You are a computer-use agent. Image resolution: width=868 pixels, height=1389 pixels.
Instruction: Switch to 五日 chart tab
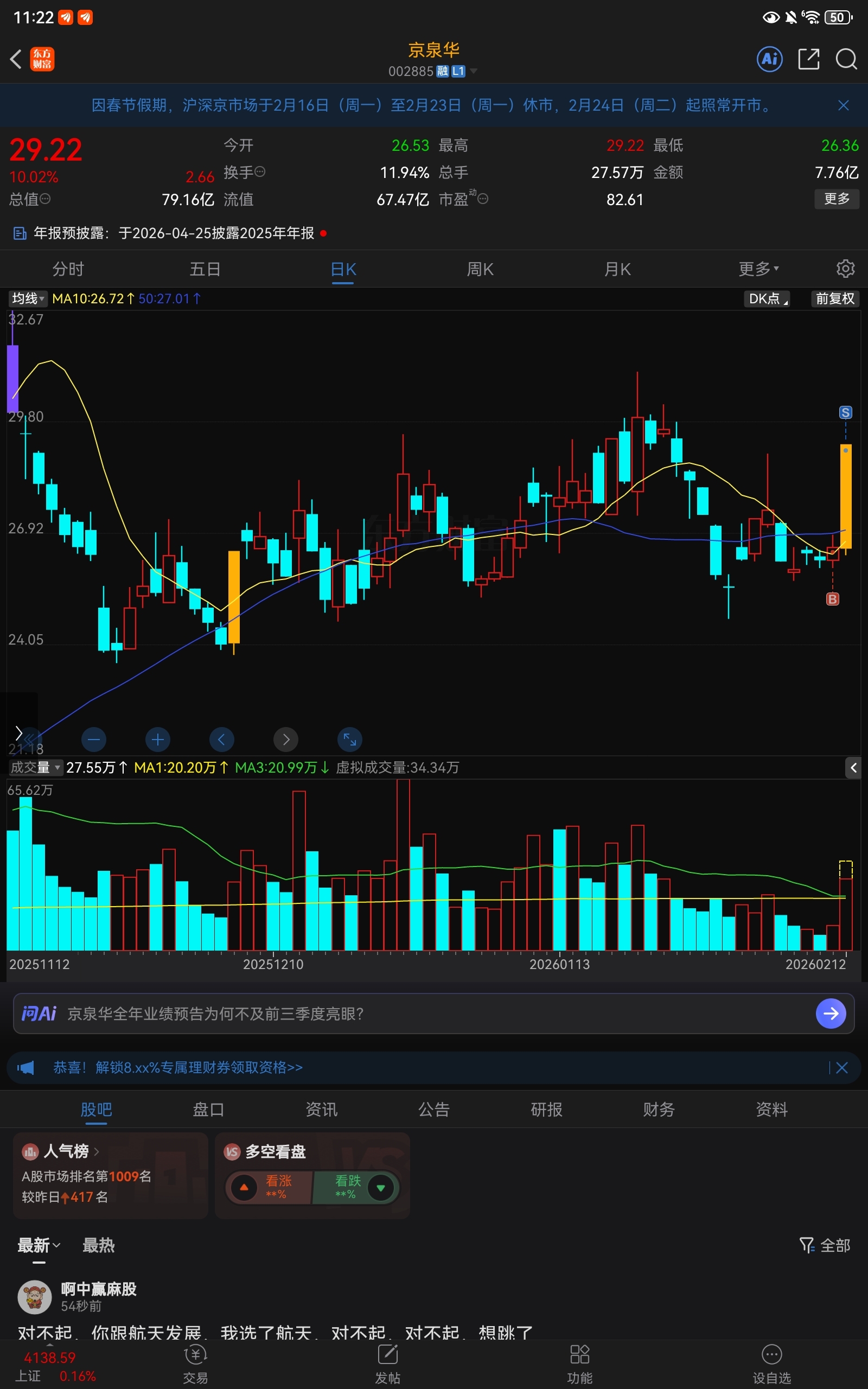205,269
